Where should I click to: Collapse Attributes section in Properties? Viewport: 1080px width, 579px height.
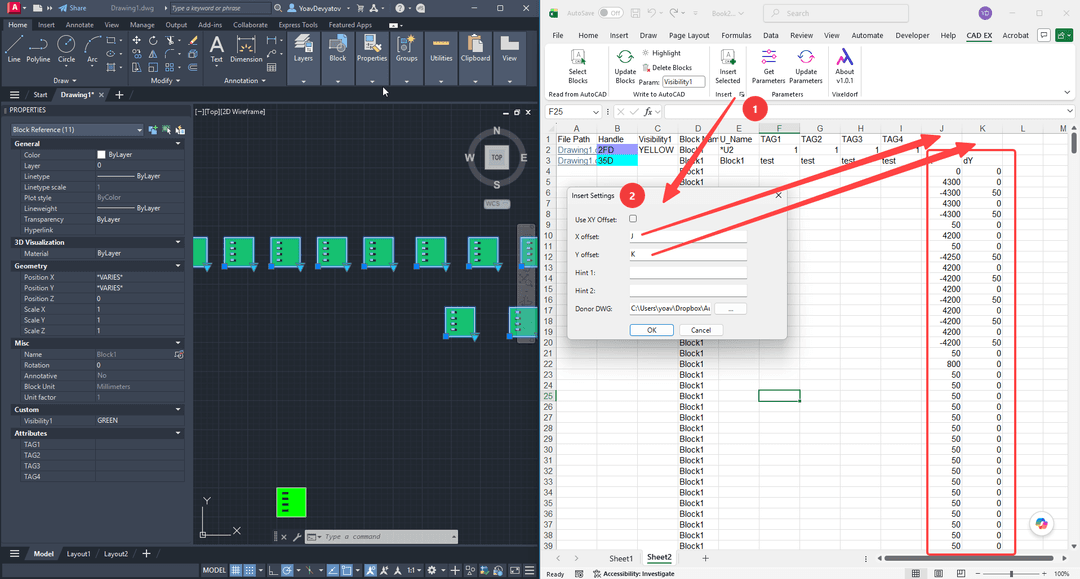(x=178, y=434)
